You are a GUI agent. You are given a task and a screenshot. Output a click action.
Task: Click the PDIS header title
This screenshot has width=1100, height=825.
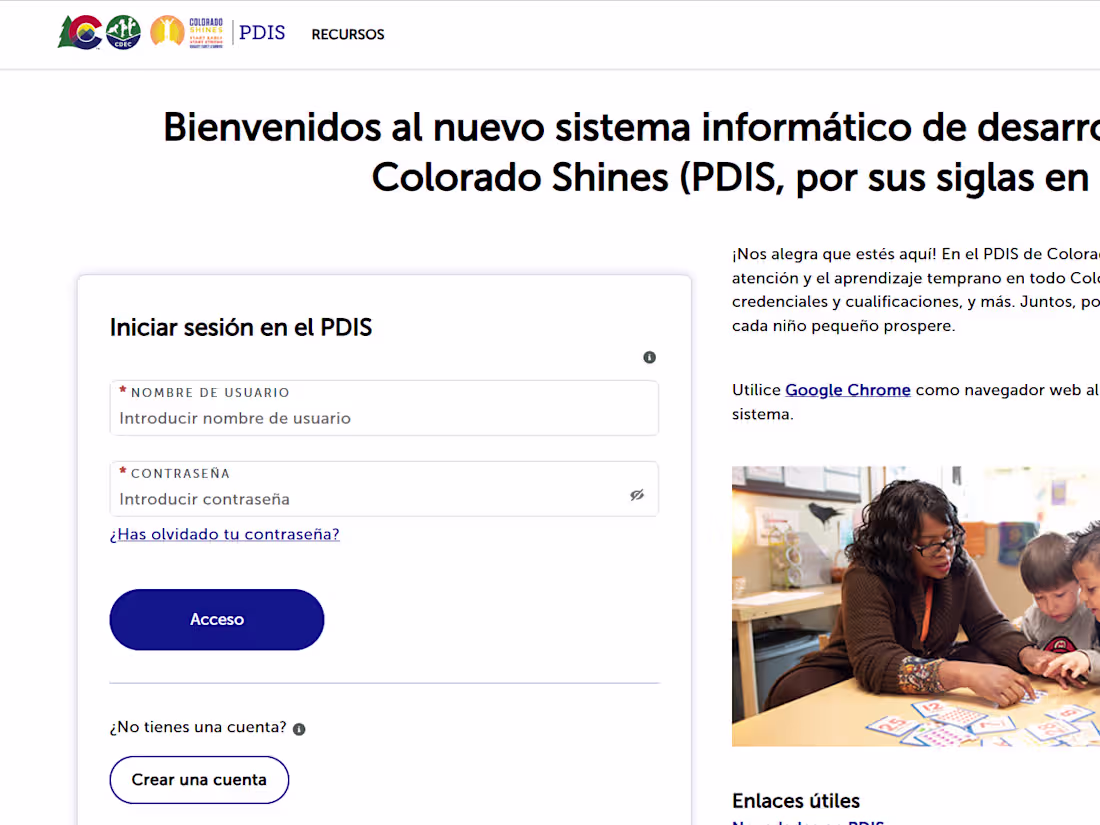click(x=262, y=33)
